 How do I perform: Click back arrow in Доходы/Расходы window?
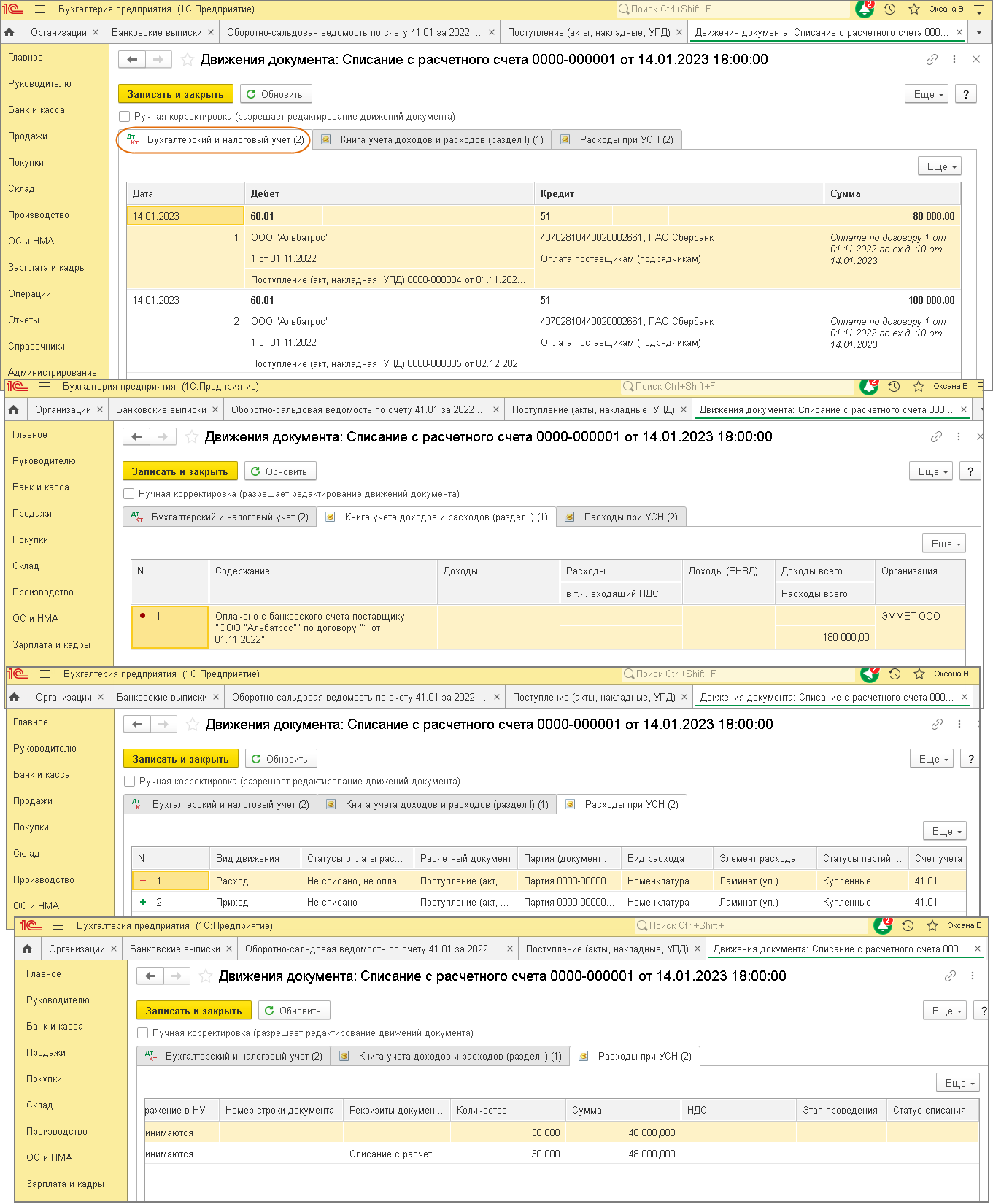tap(136, 437)
